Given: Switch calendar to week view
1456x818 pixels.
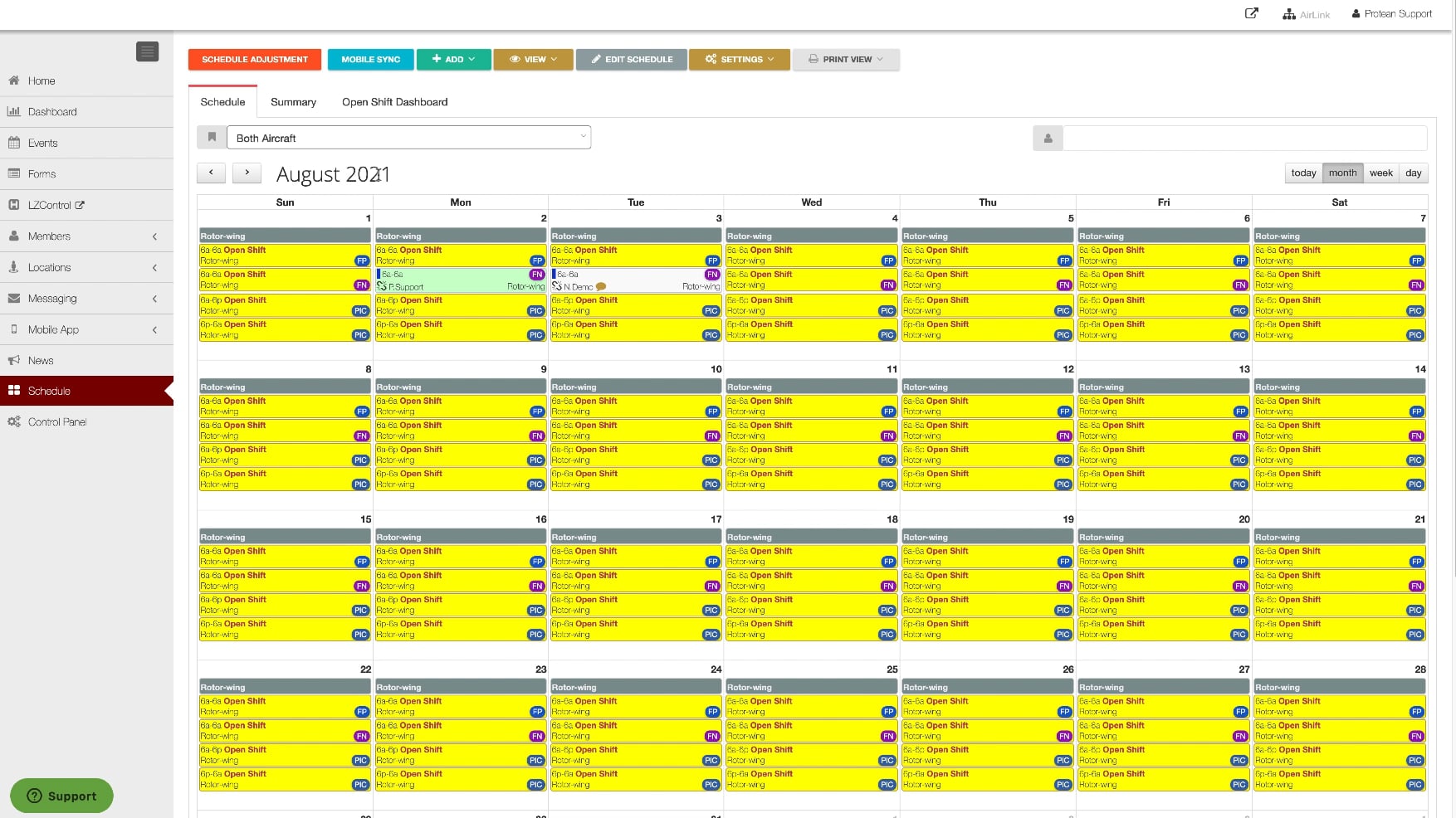Looking at the screenshot, I should (x=1380, y=173).
